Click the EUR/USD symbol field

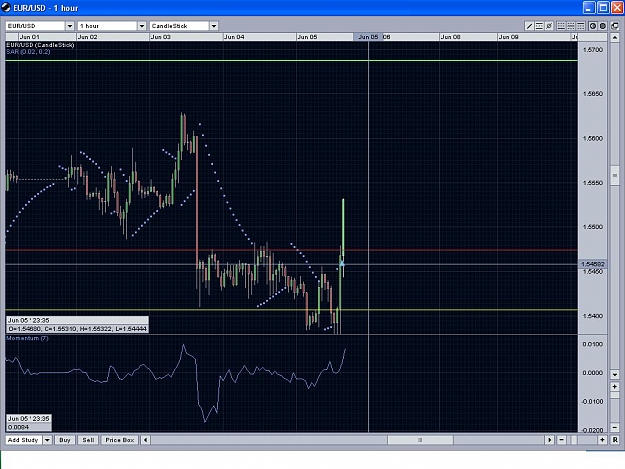(x=35, y=26)
